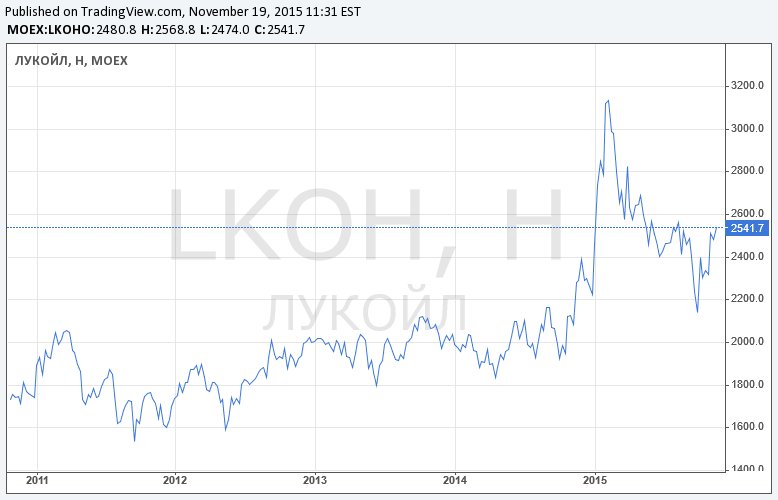Click the Published on TradingView.com text
This screenshot has height=500, width=778.
pyautogui.click(x=94, y=11)
